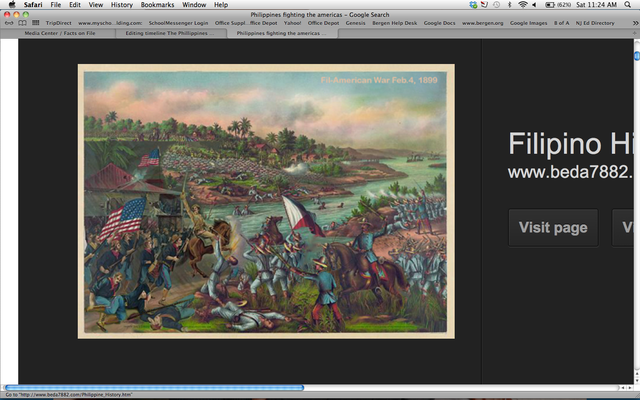Open Office Suppl...ffice Depot bookmark
640x400 pixels.
(x=246, y=23)
